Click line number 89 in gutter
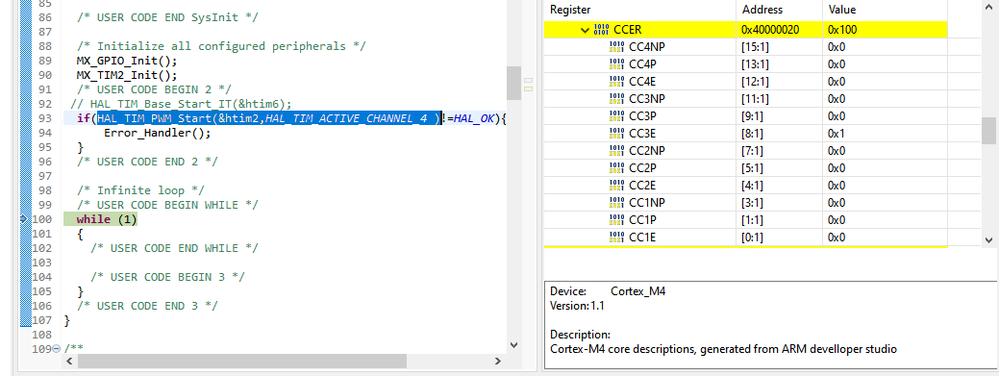 [x=45, y=61]
